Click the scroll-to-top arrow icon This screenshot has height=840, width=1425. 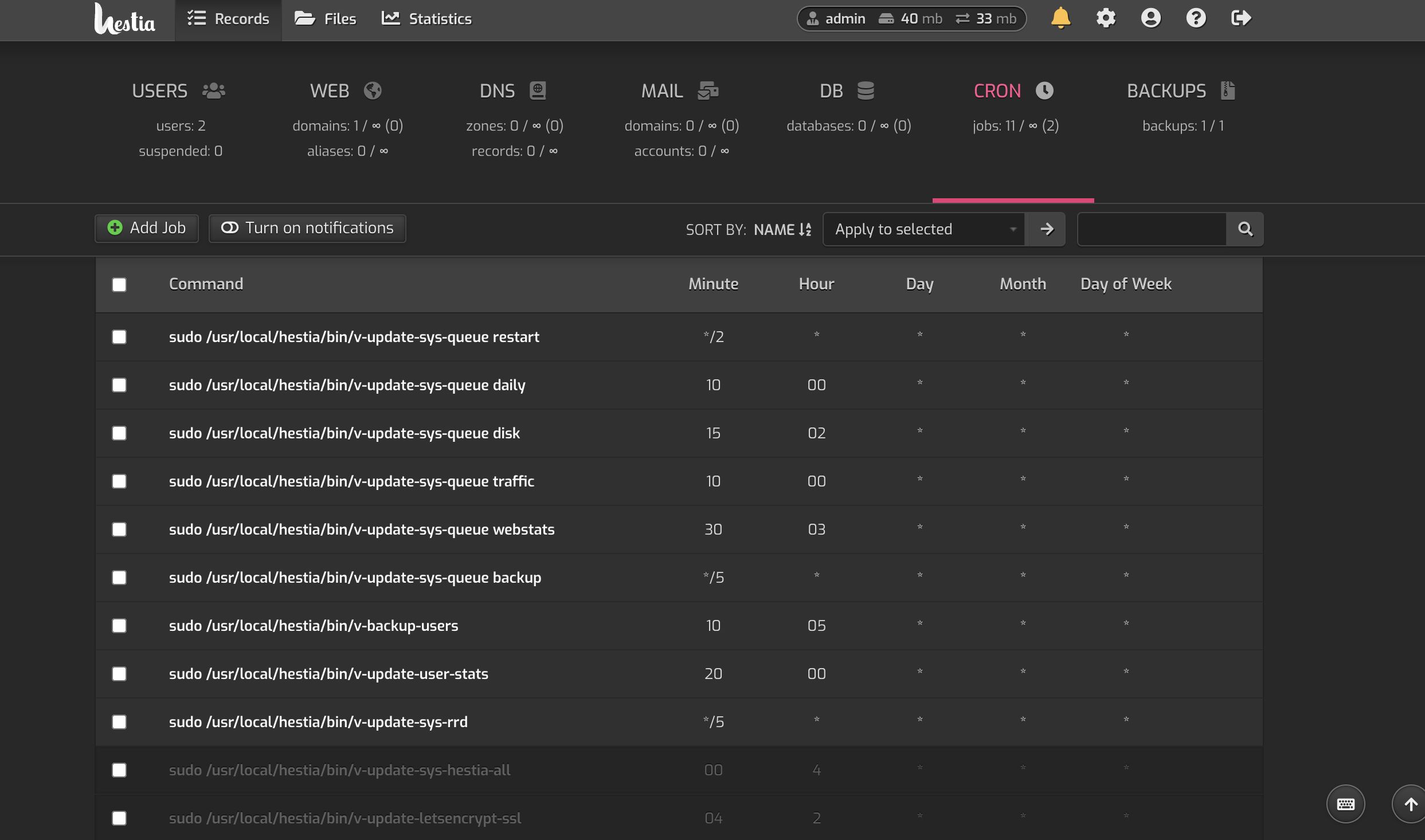[x=1410, y=804]
